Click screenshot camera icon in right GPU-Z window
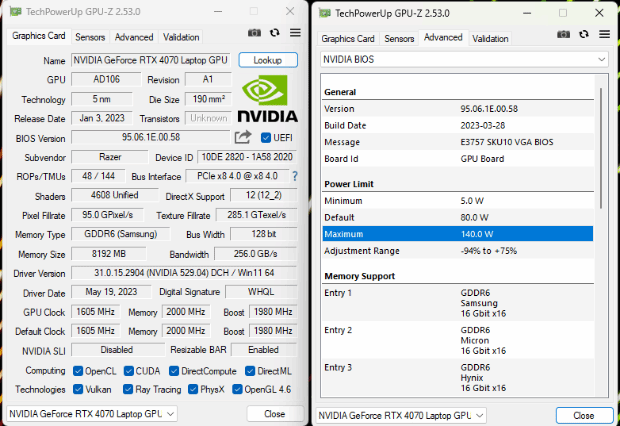This screenshot has width=620, height=426. (x=563, y=34)
